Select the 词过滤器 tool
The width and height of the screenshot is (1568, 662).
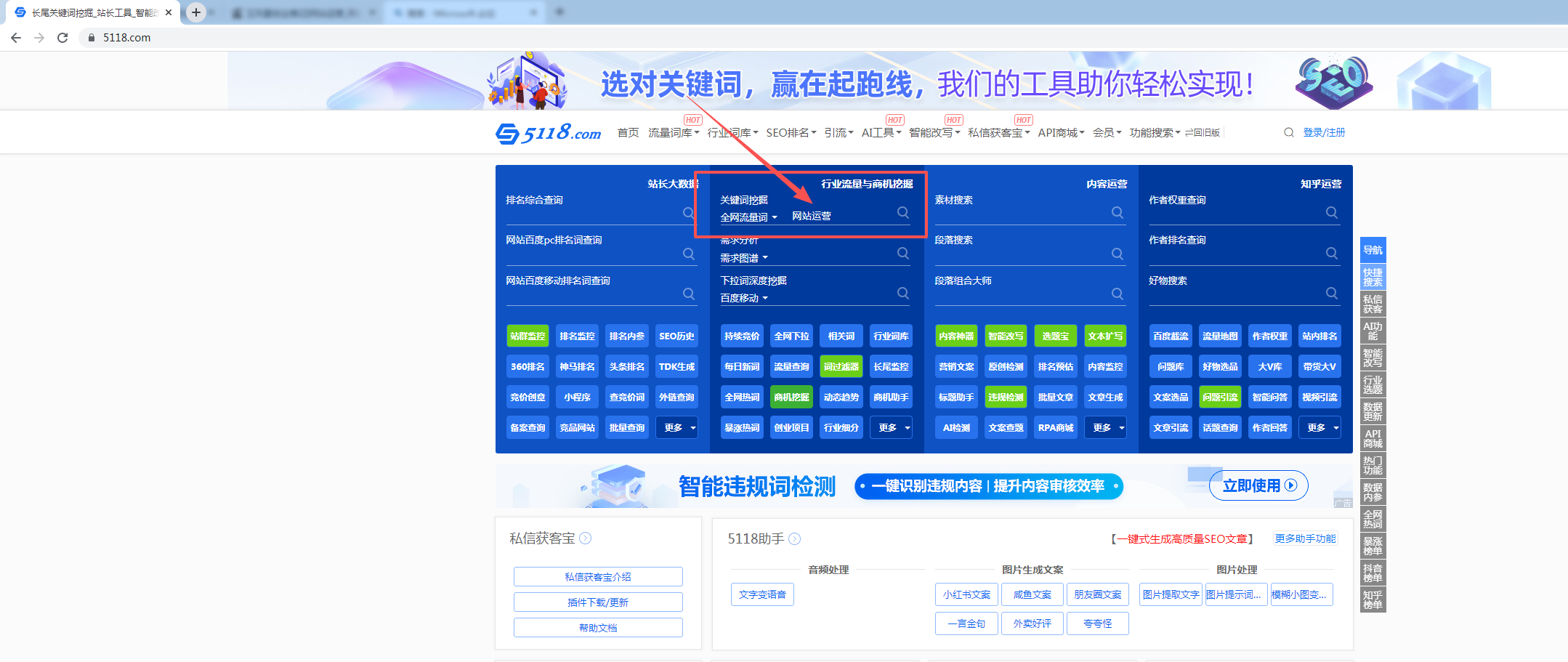tap(841, 366)
